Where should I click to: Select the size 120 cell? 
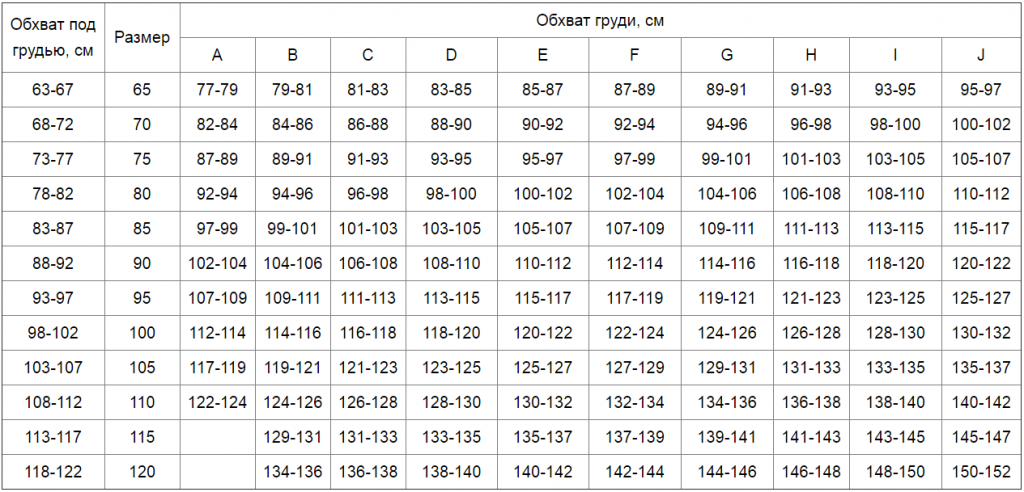pyautogui.click(x=142, y=472)
